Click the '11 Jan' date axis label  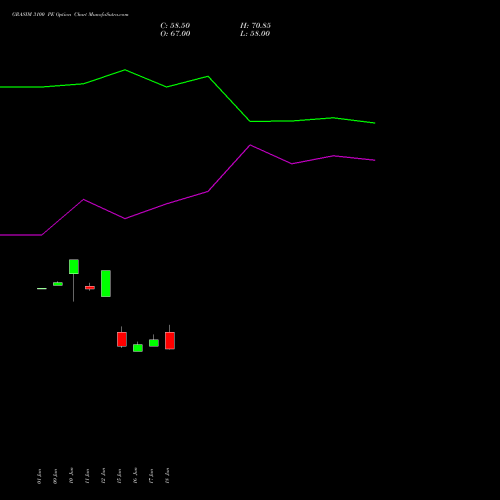coord(87,476)
